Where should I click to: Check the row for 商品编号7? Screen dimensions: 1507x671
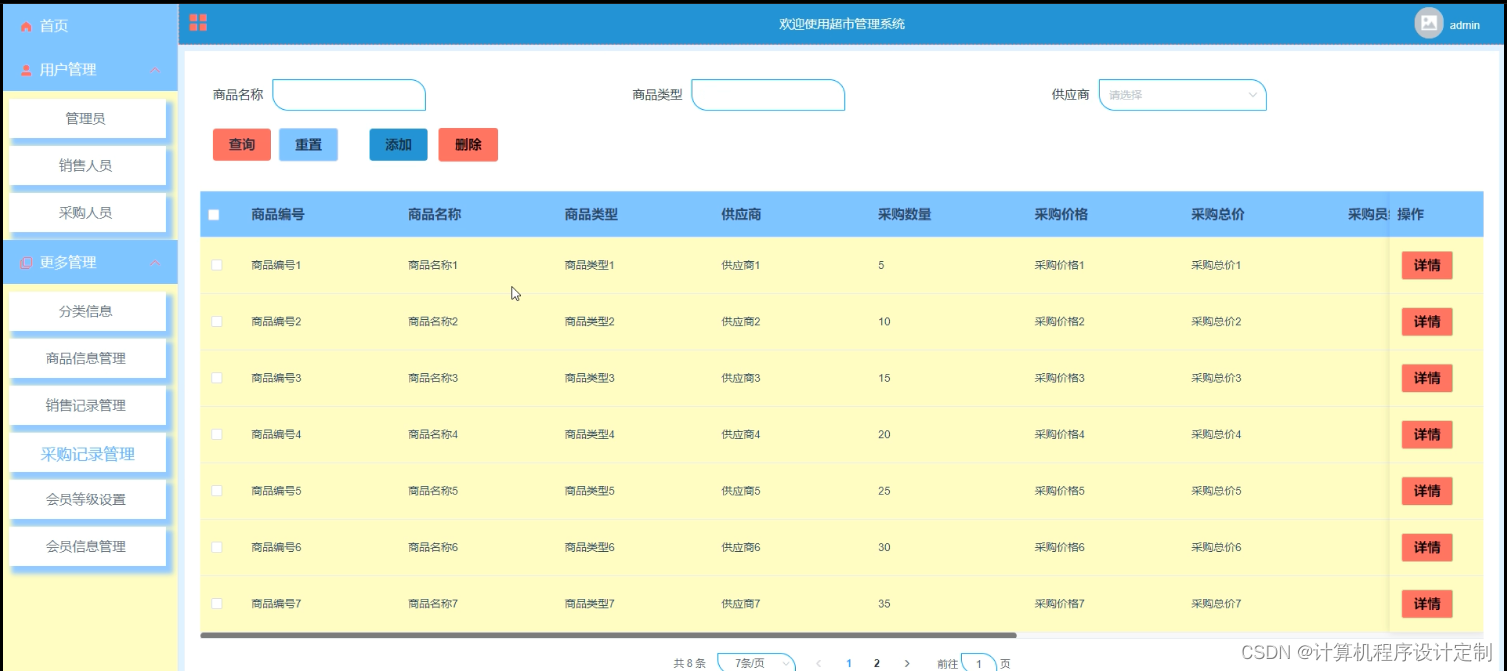216,604
